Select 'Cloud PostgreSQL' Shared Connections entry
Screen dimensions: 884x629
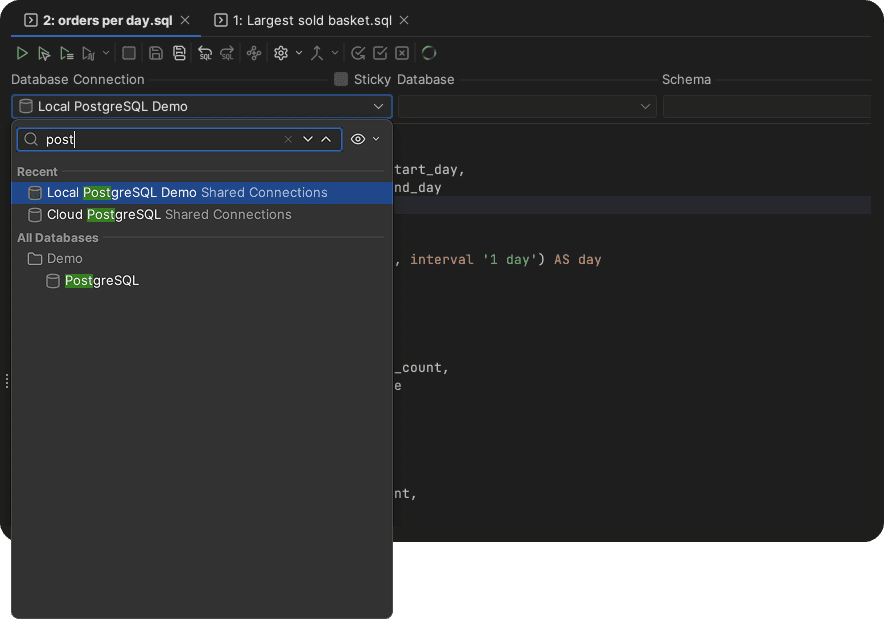pos(202,215)
